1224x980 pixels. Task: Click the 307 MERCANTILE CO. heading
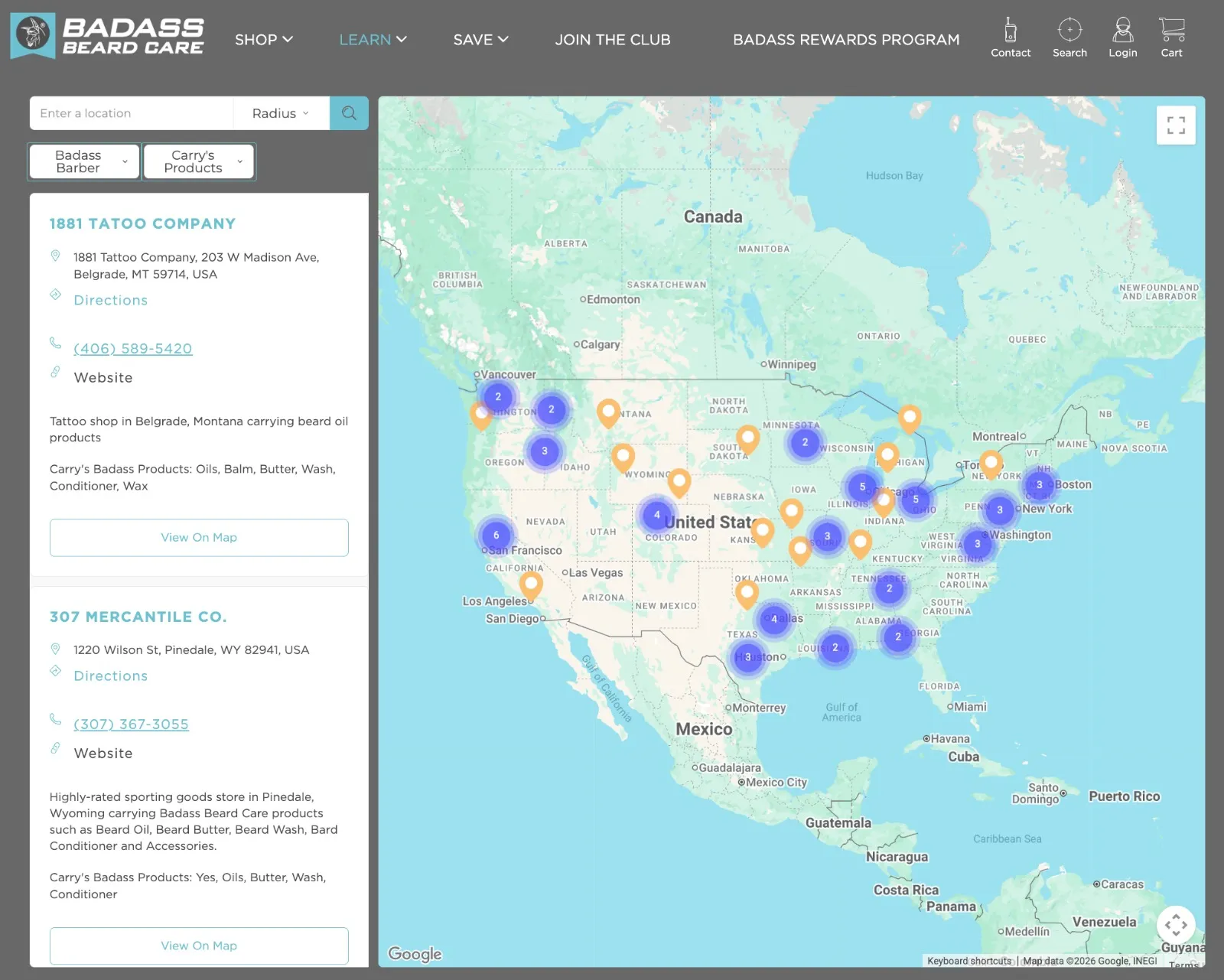tap(138, 617)
